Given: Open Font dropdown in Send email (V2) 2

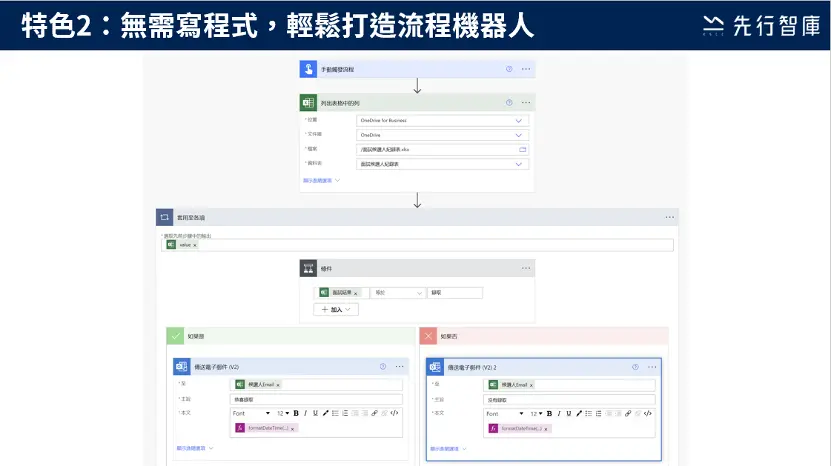Looking at the screenshot, I should [505, 414].
